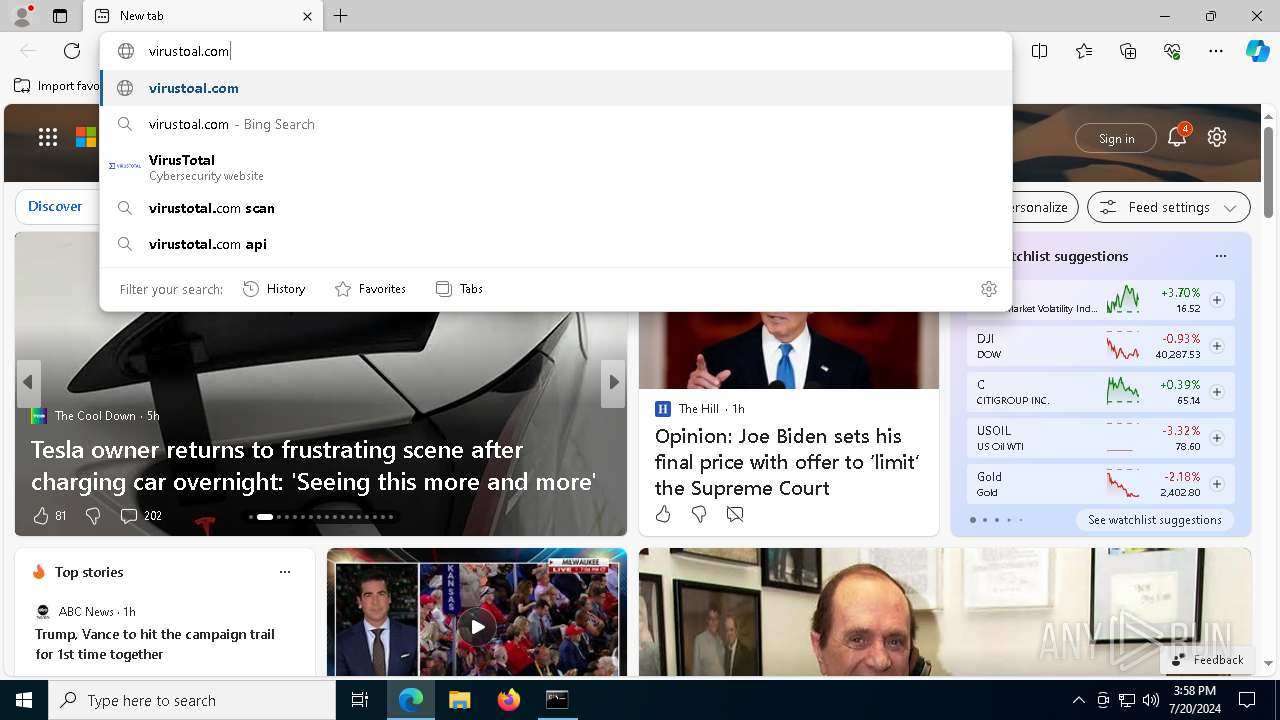This screenshot has height=720, width=1280.
Task: Open the Copilot sidebar icon
Action: pos(1258,51)
